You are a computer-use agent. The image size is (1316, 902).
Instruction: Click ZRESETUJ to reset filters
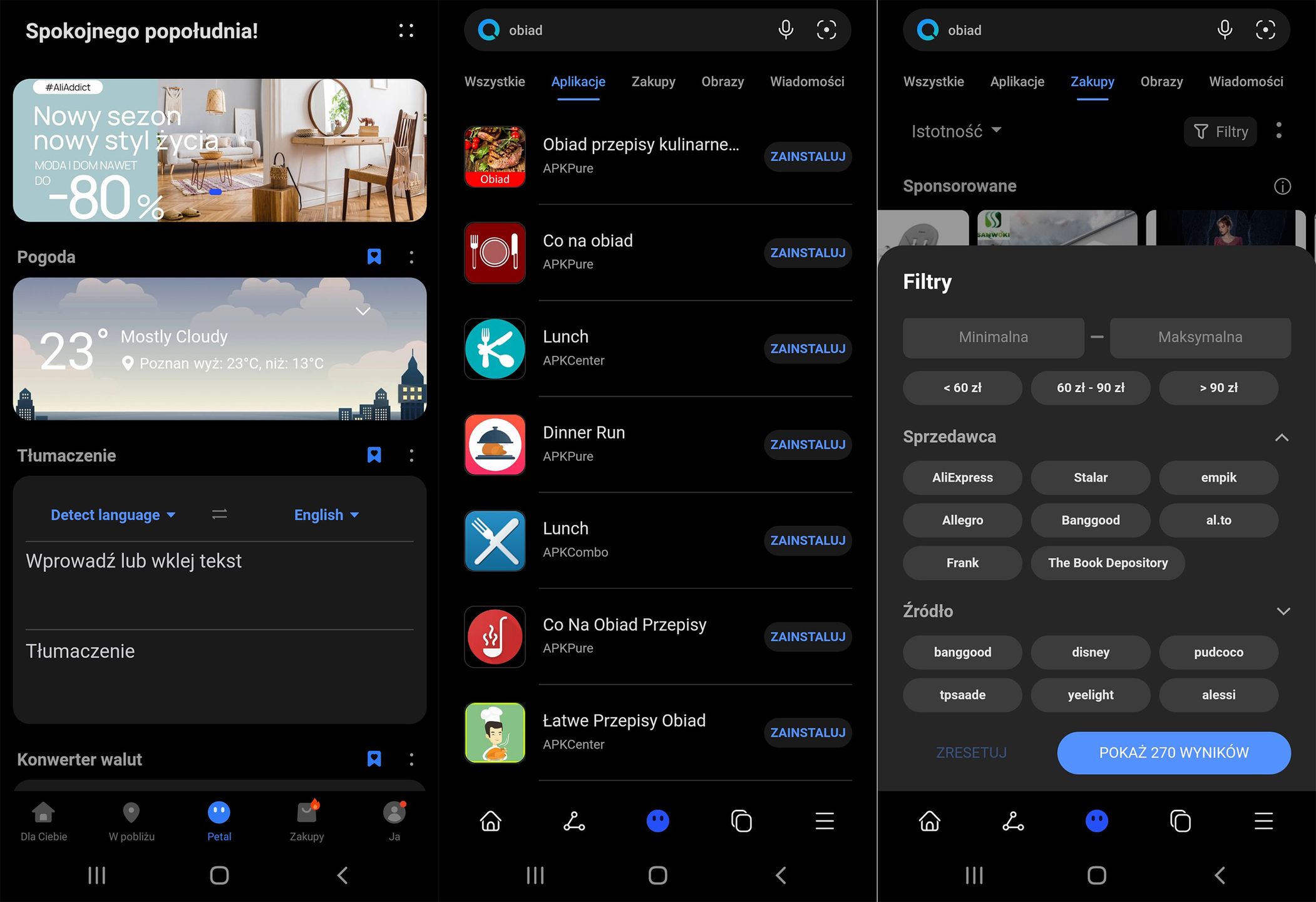[x=971, y=753]
